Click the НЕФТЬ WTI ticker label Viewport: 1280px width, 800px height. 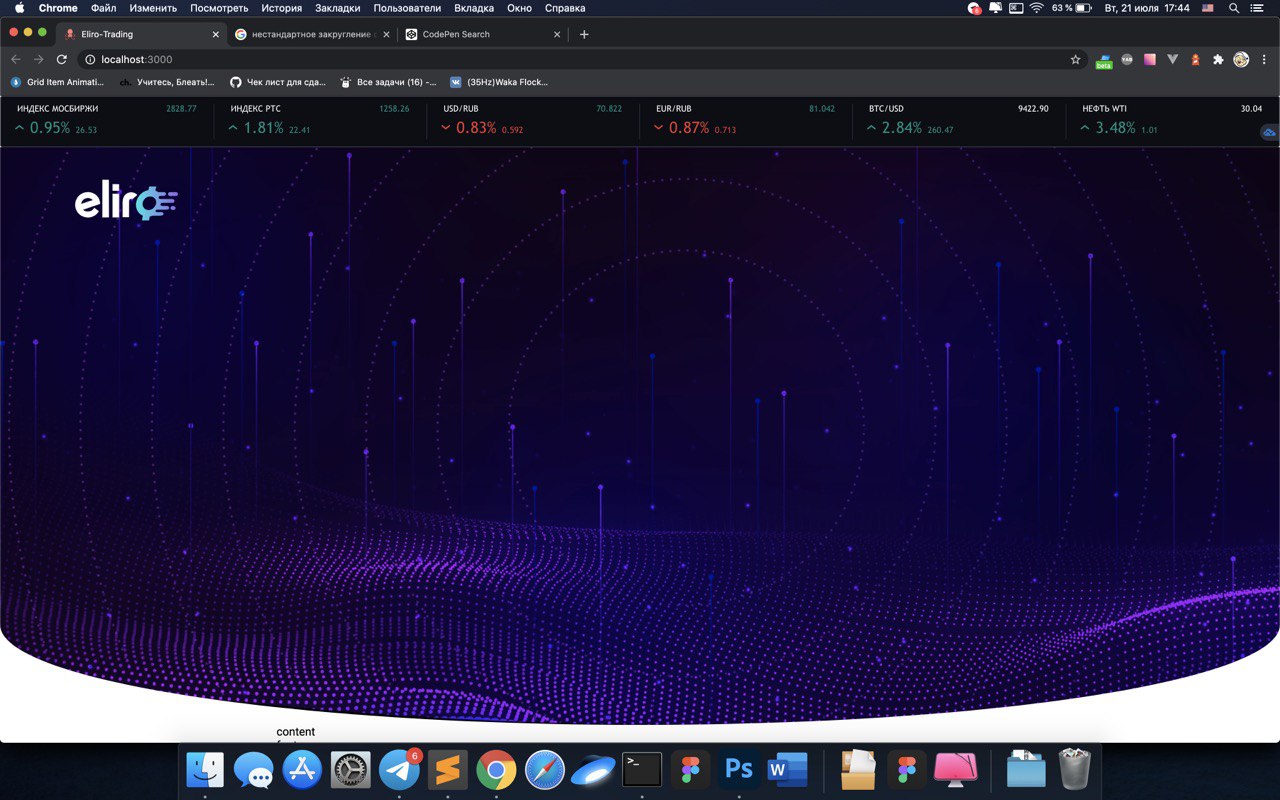1104,108
